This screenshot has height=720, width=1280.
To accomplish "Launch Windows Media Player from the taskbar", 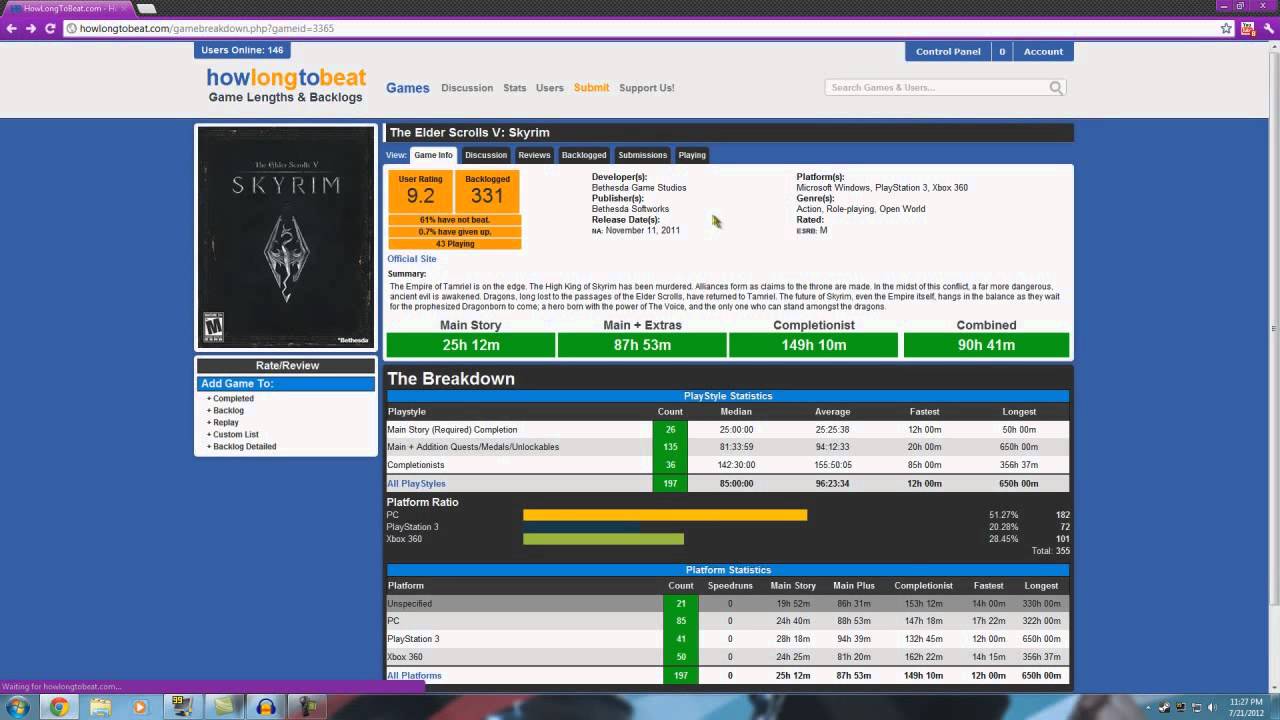I will [140, 707].
